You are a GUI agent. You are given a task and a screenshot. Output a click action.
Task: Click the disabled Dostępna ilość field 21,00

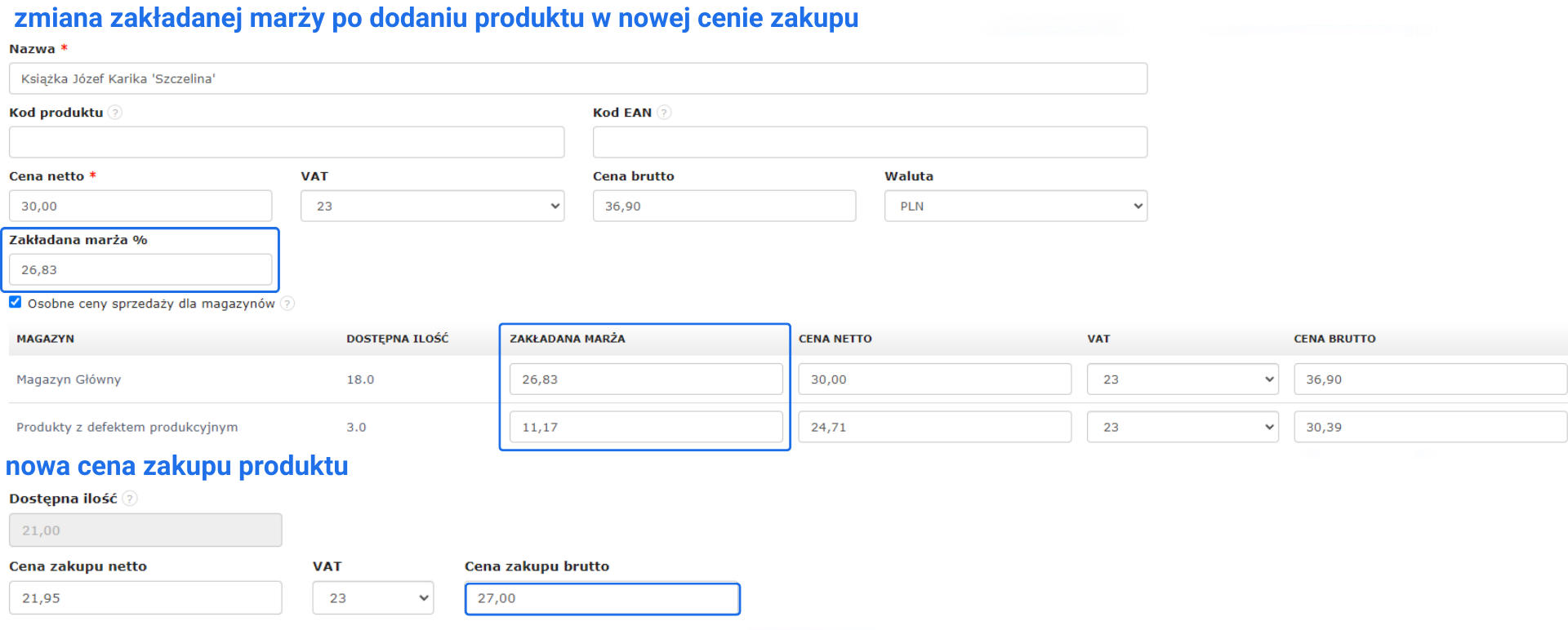tap(145, 530)
